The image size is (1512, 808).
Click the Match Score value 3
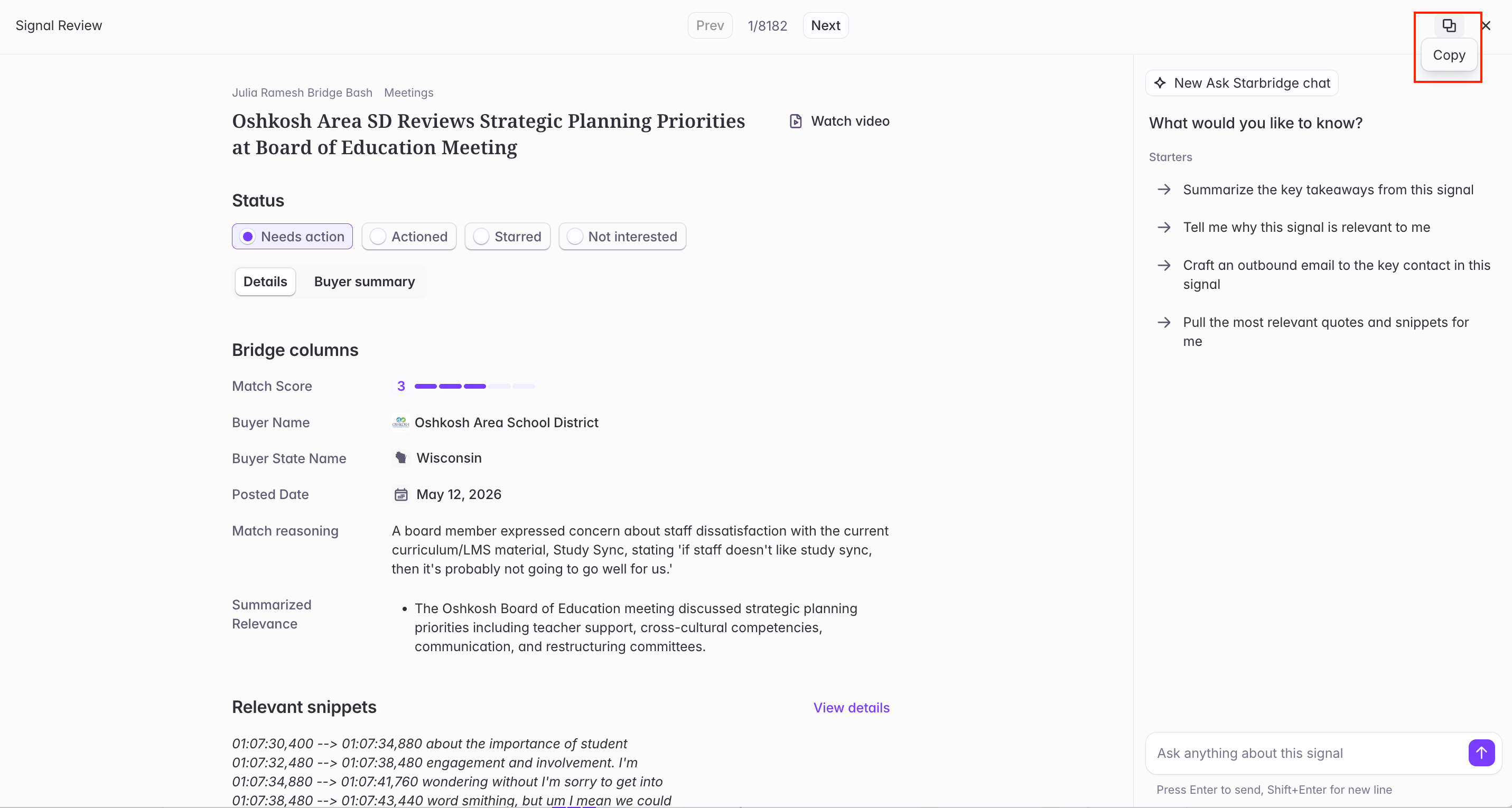[401, 386]
